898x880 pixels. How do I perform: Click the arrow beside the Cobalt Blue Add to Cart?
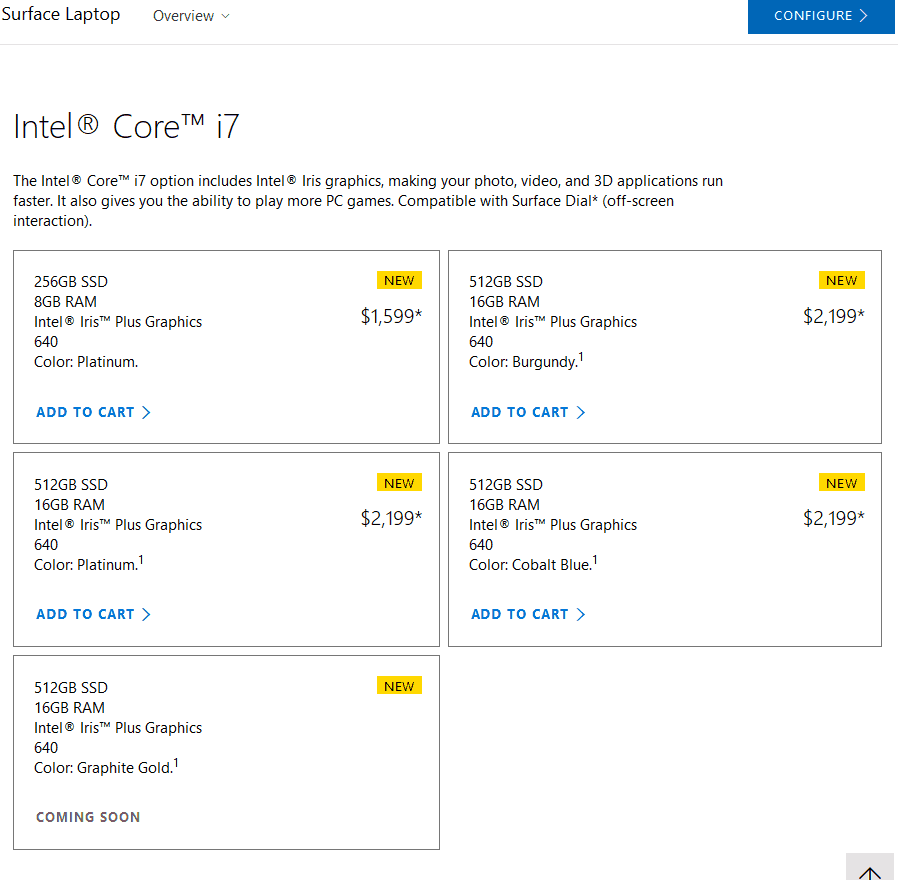click(581, 614)
